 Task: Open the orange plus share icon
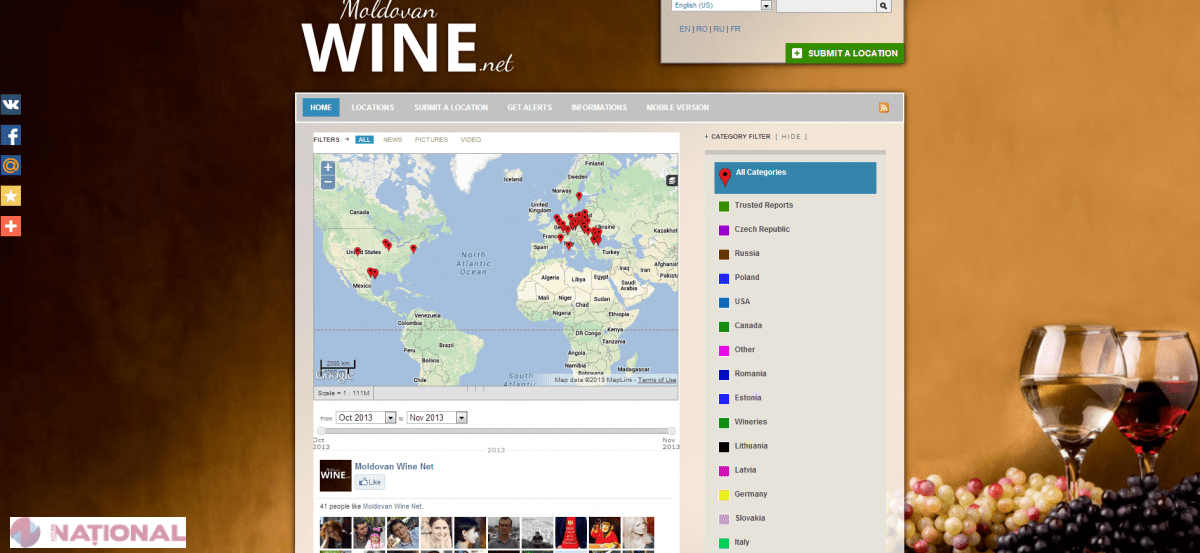tap(11, 226)
